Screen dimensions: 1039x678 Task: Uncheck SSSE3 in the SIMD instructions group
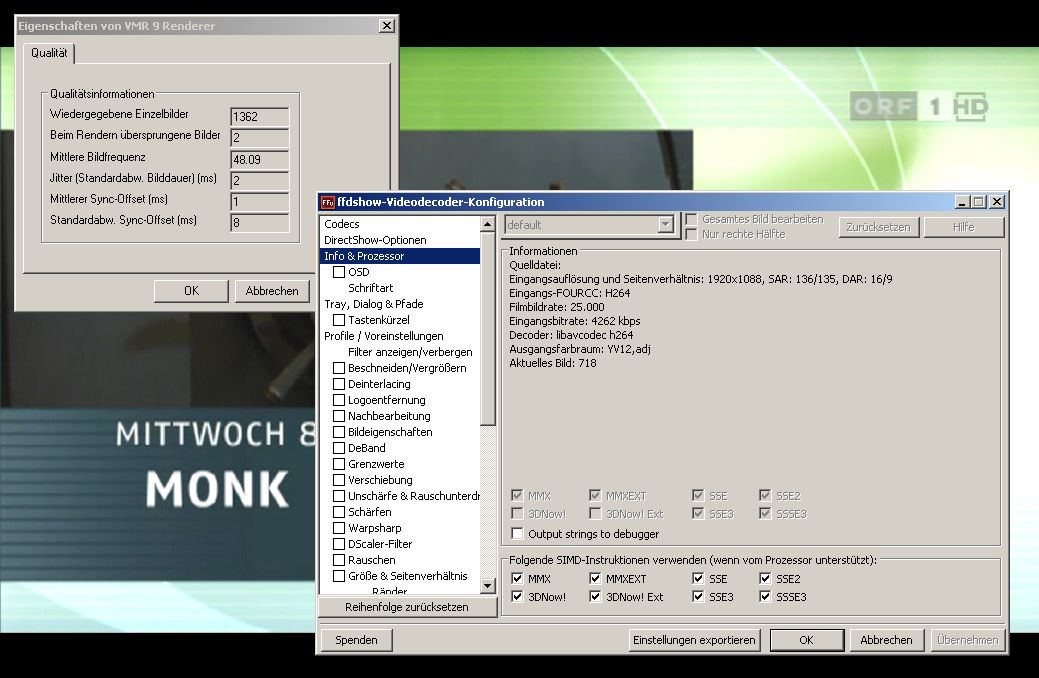(x=766, y=597)
